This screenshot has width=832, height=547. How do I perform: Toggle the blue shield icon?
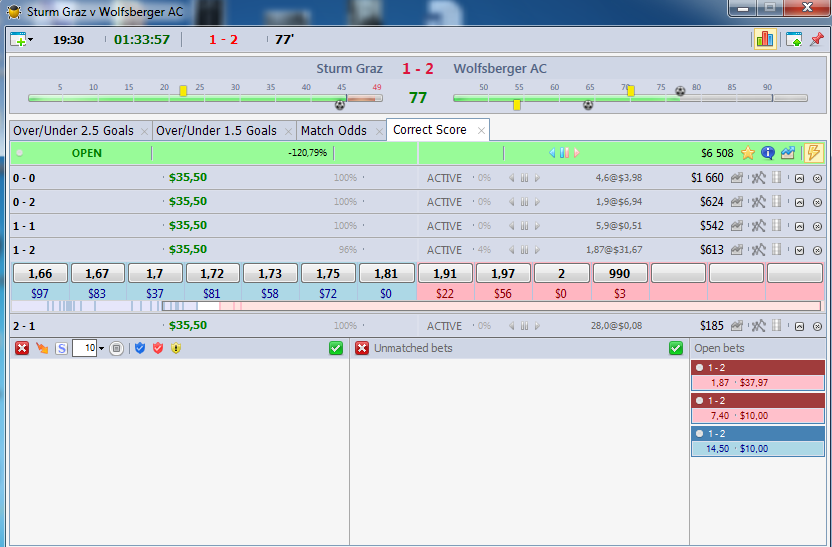coord(140,348)
